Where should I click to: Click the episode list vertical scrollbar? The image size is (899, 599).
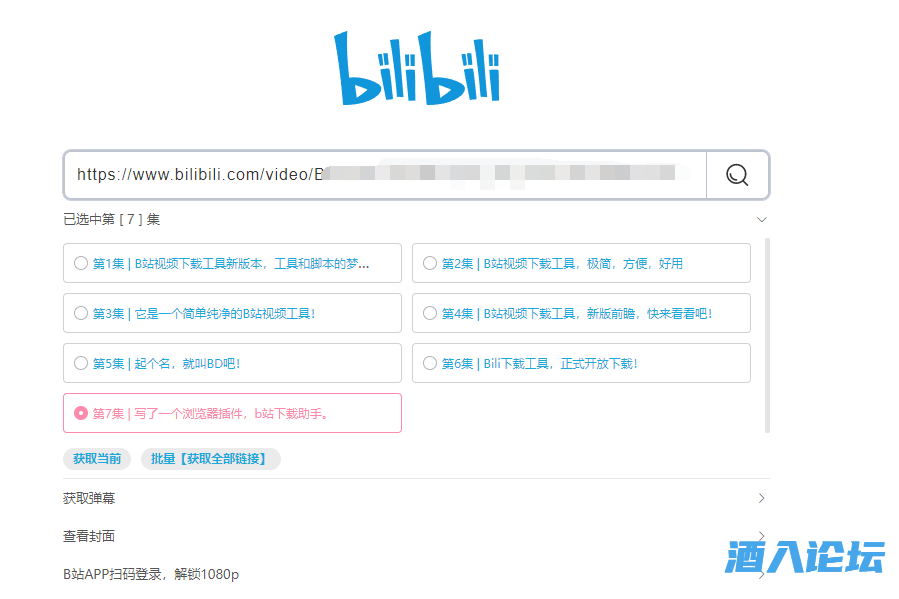pos(767,335)
